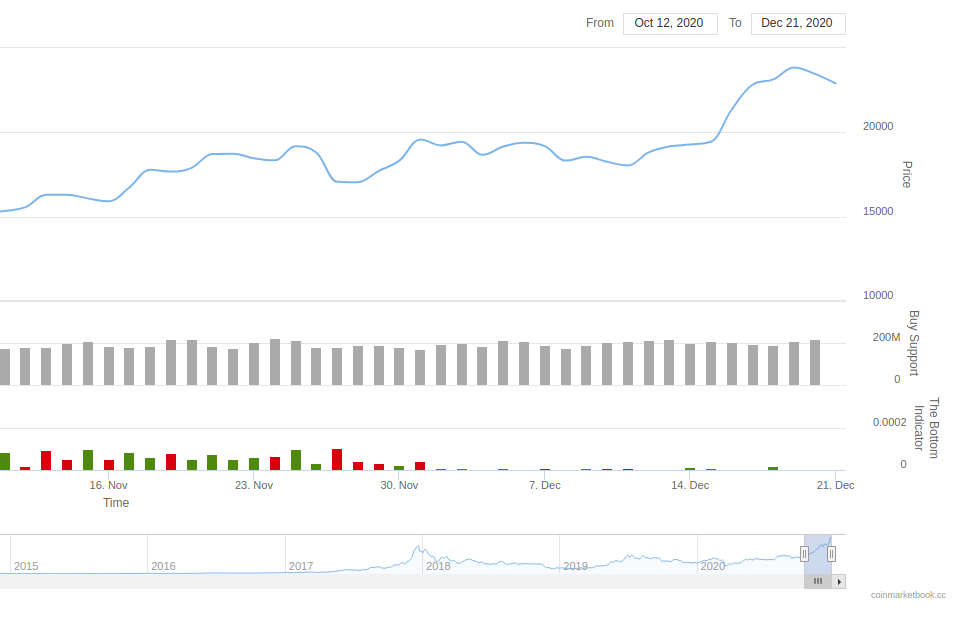Click the Buy Support axis title
This screenshot has height=622, width=969.
pyautogui.click(x=913, y=343)
